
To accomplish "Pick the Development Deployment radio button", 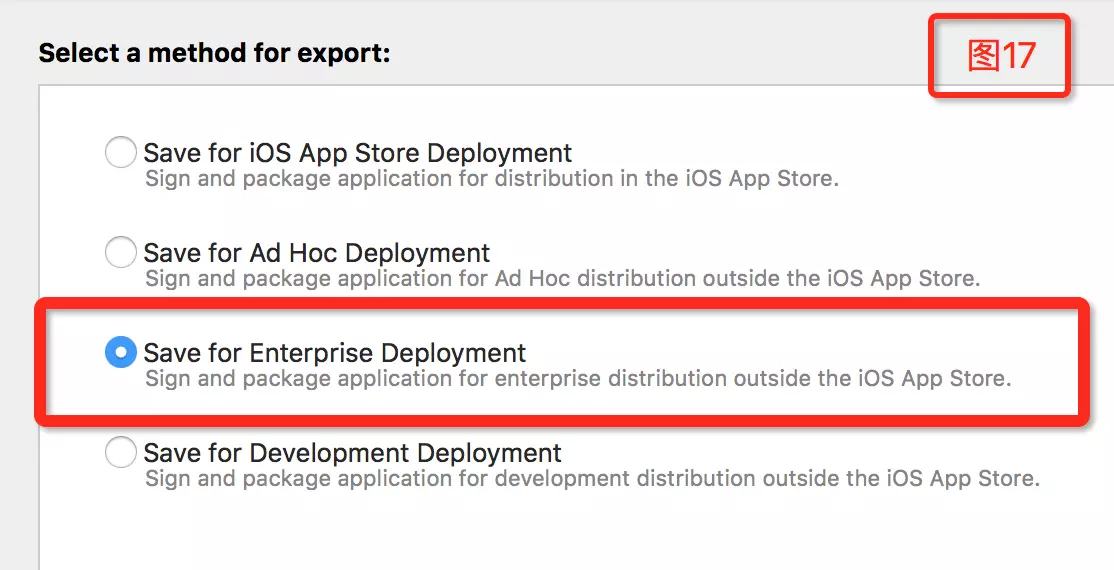I will coord(120,452).
